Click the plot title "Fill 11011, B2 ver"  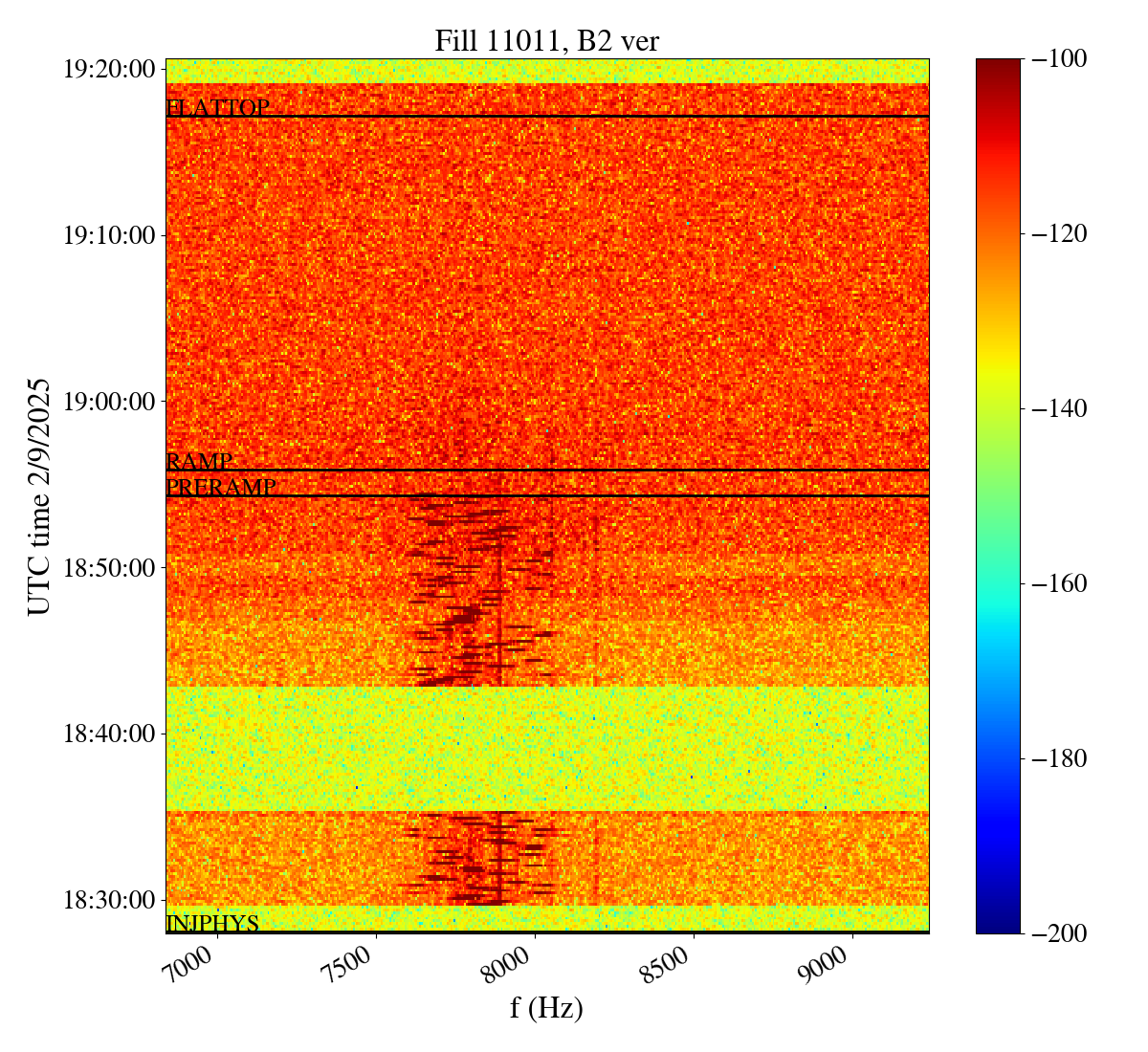(x=546, y=40)
